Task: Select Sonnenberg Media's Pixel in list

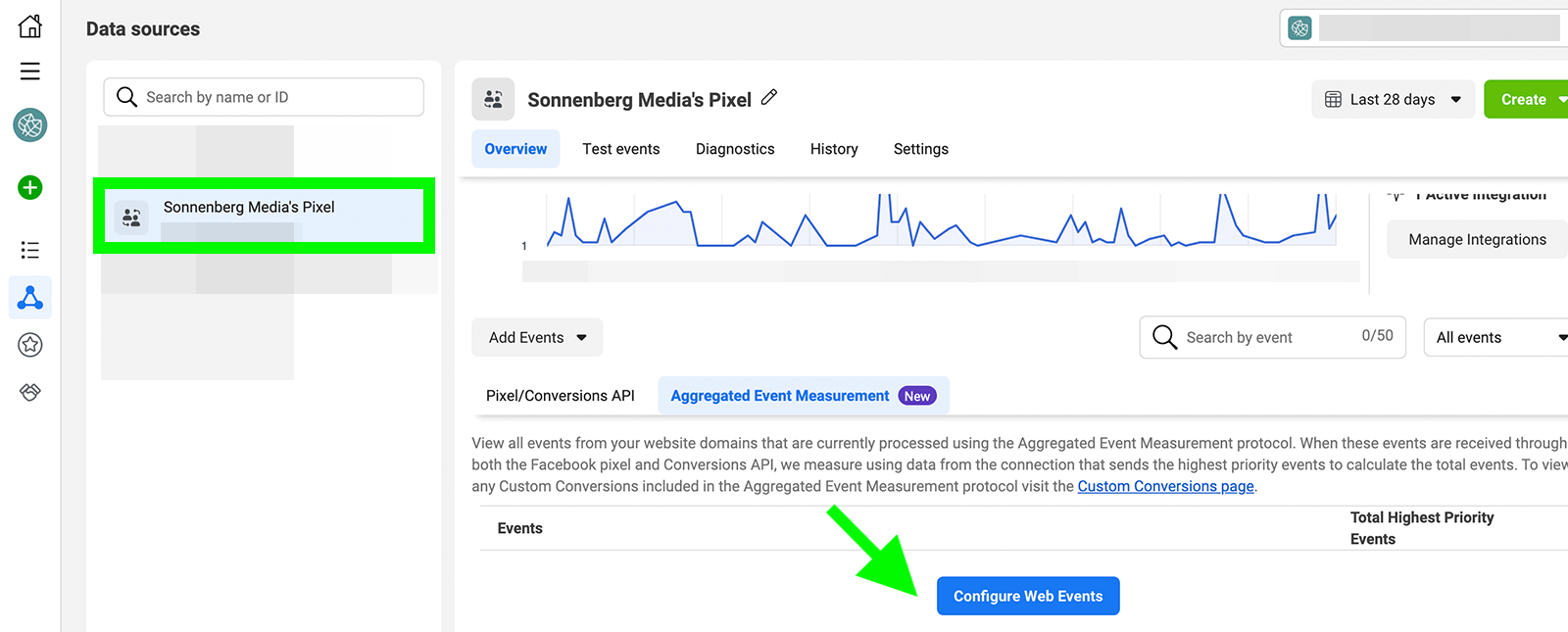Action: (x=265, y=216)
